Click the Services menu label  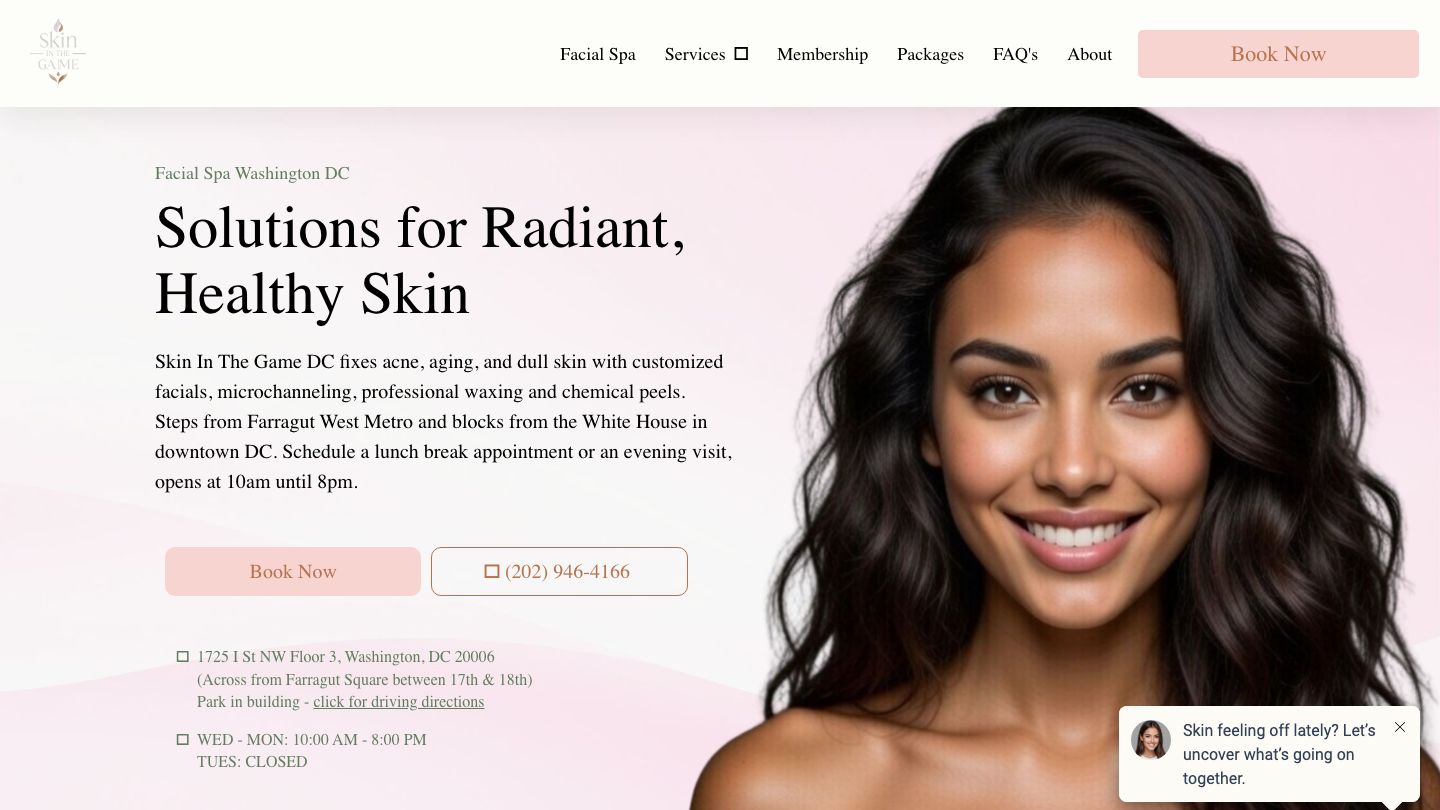(695, 54)
